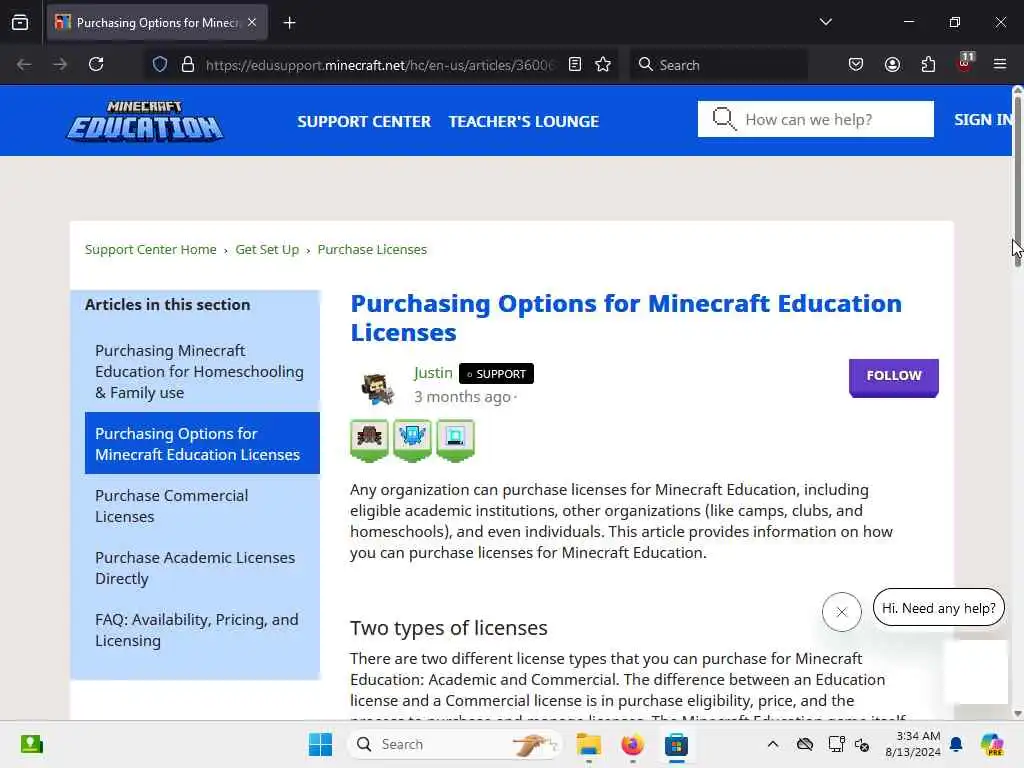
Task: Go to Get Set Up breadcrumb
Action: pyautogui.click(x=266, y=249)
